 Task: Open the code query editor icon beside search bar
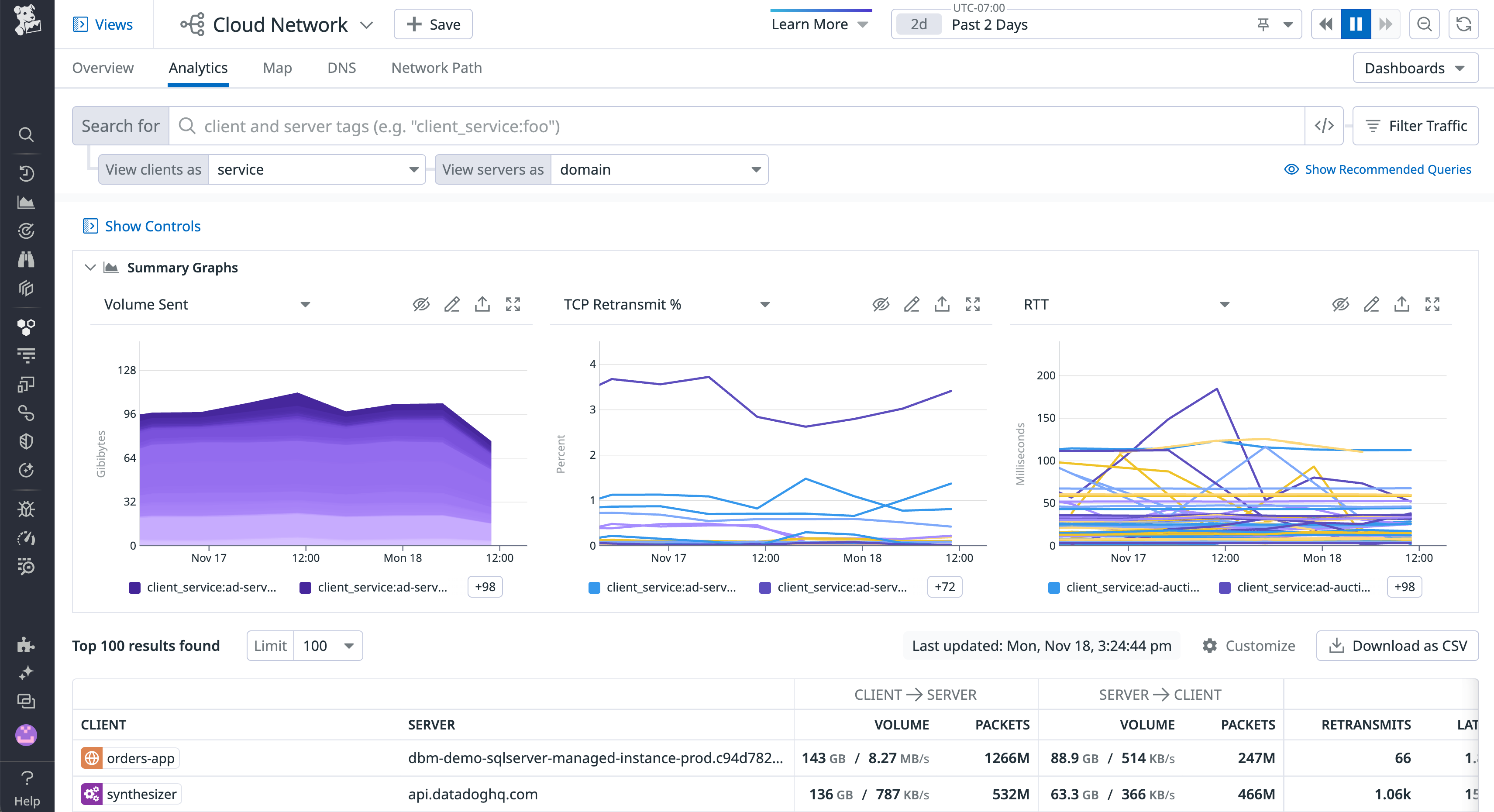click(x=1324, y=125)
